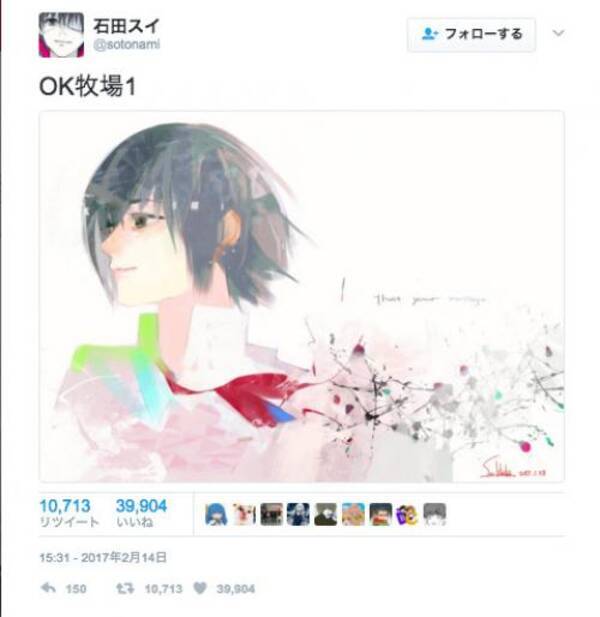This screenshot has width=600, height=617.
Task: Click the purple-and-yellow liker avatar
Action: [408, 514]
